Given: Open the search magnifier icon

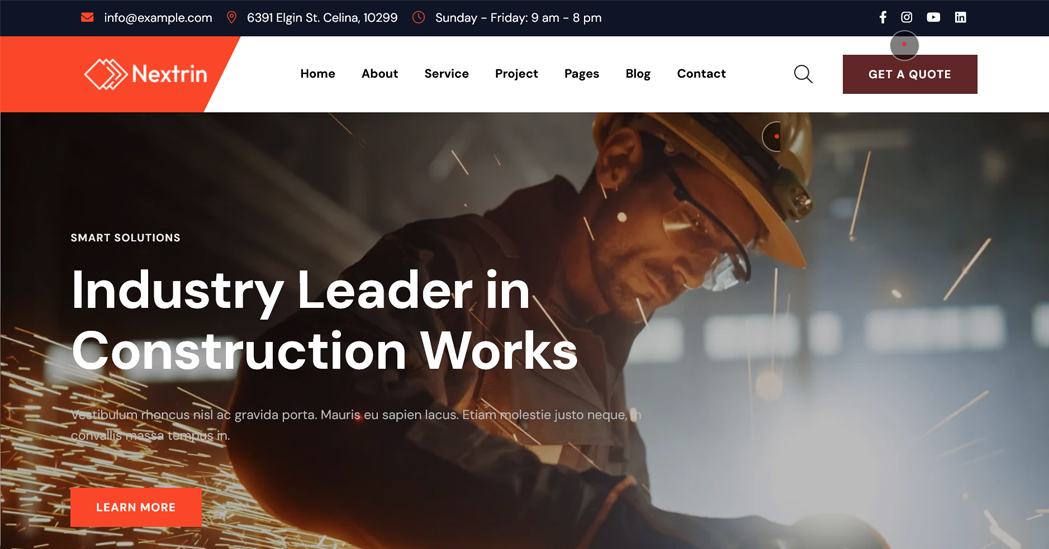Looking at the screenshot, I should (803, 74).
